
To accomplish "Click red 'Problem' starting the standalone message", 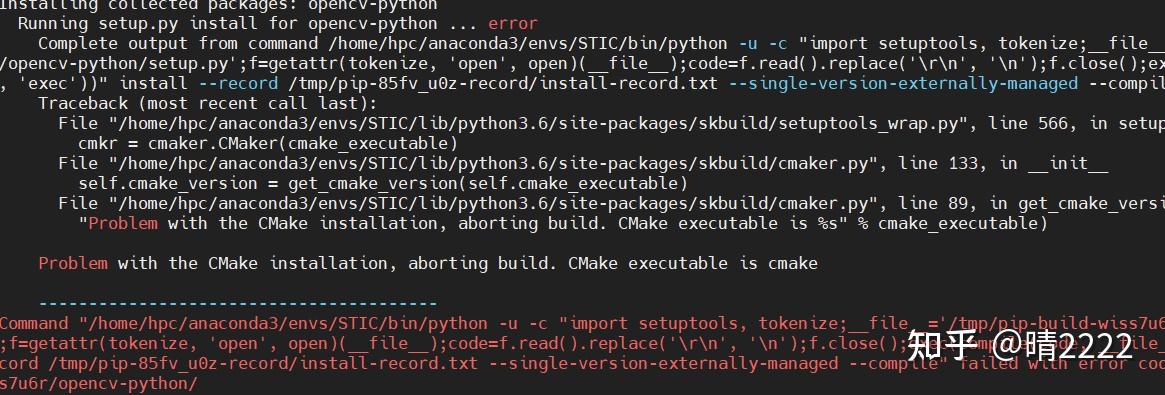I will [73, 263].
